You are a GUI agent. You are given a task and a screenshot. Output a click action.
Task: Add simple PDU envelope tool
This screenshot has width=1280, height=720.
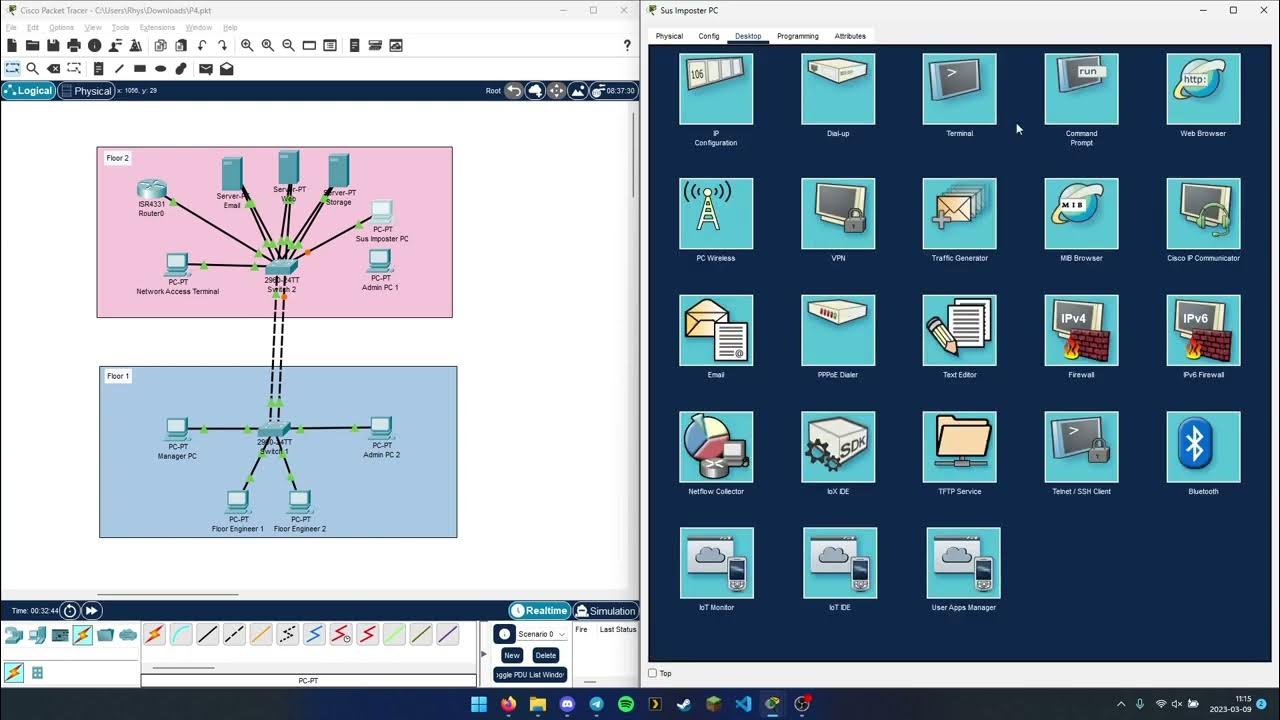pyautogui.click(x=205, y=69)
